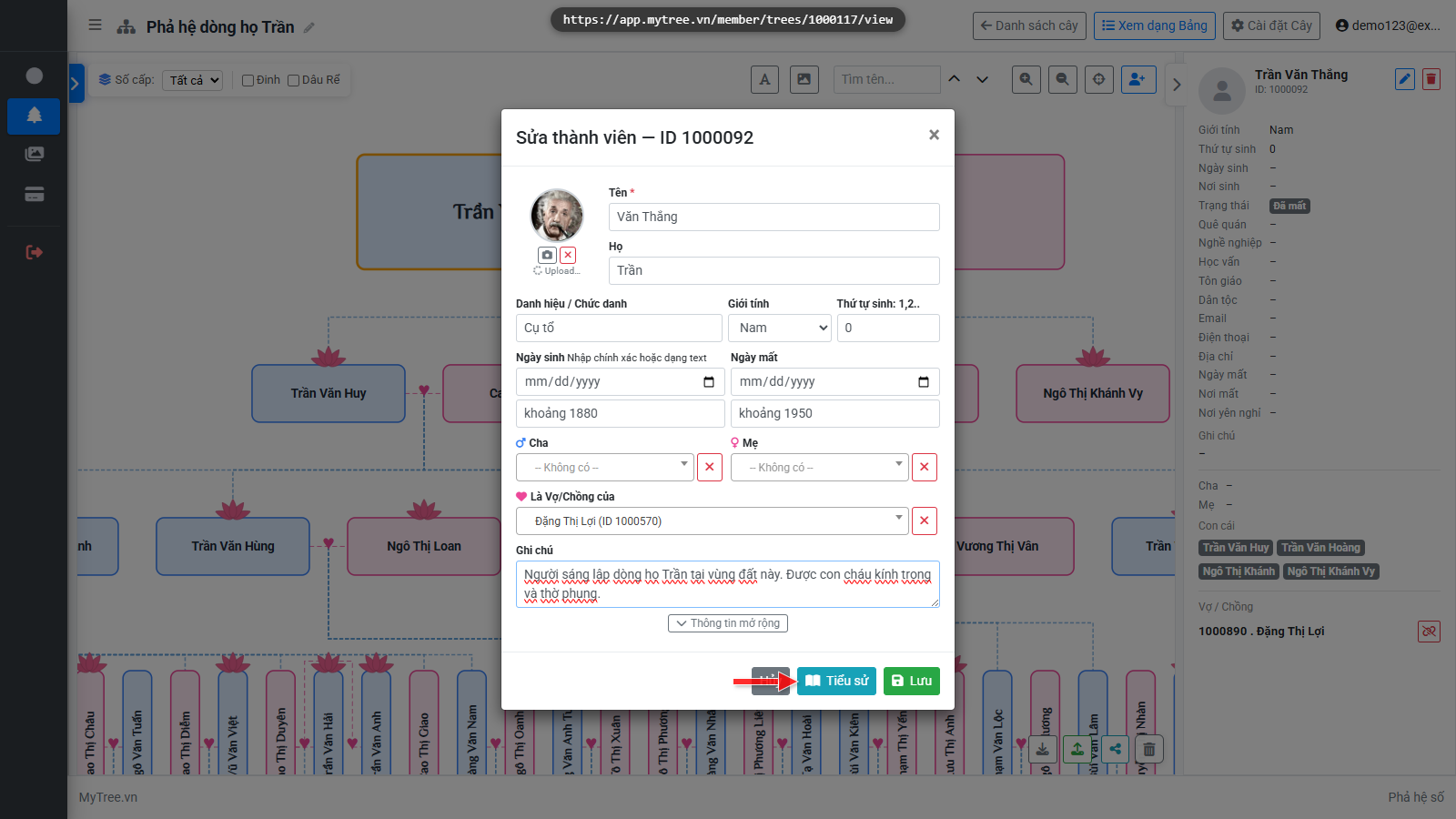Go to previous search result arrow
Image resolution: width=1456 pixels, height=819 pixels.
tap(954, 79)
